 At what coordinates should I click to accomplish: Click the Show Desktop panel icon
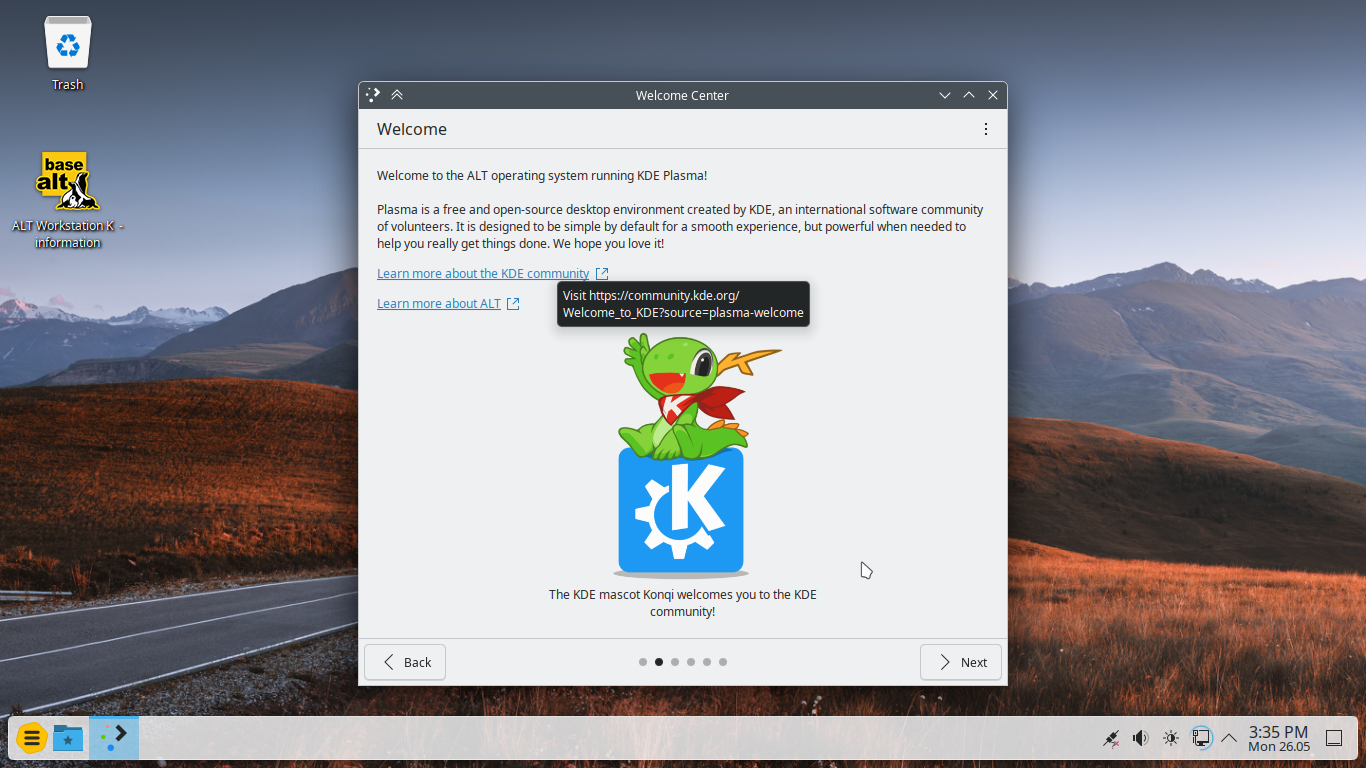tap(1334, 738)
